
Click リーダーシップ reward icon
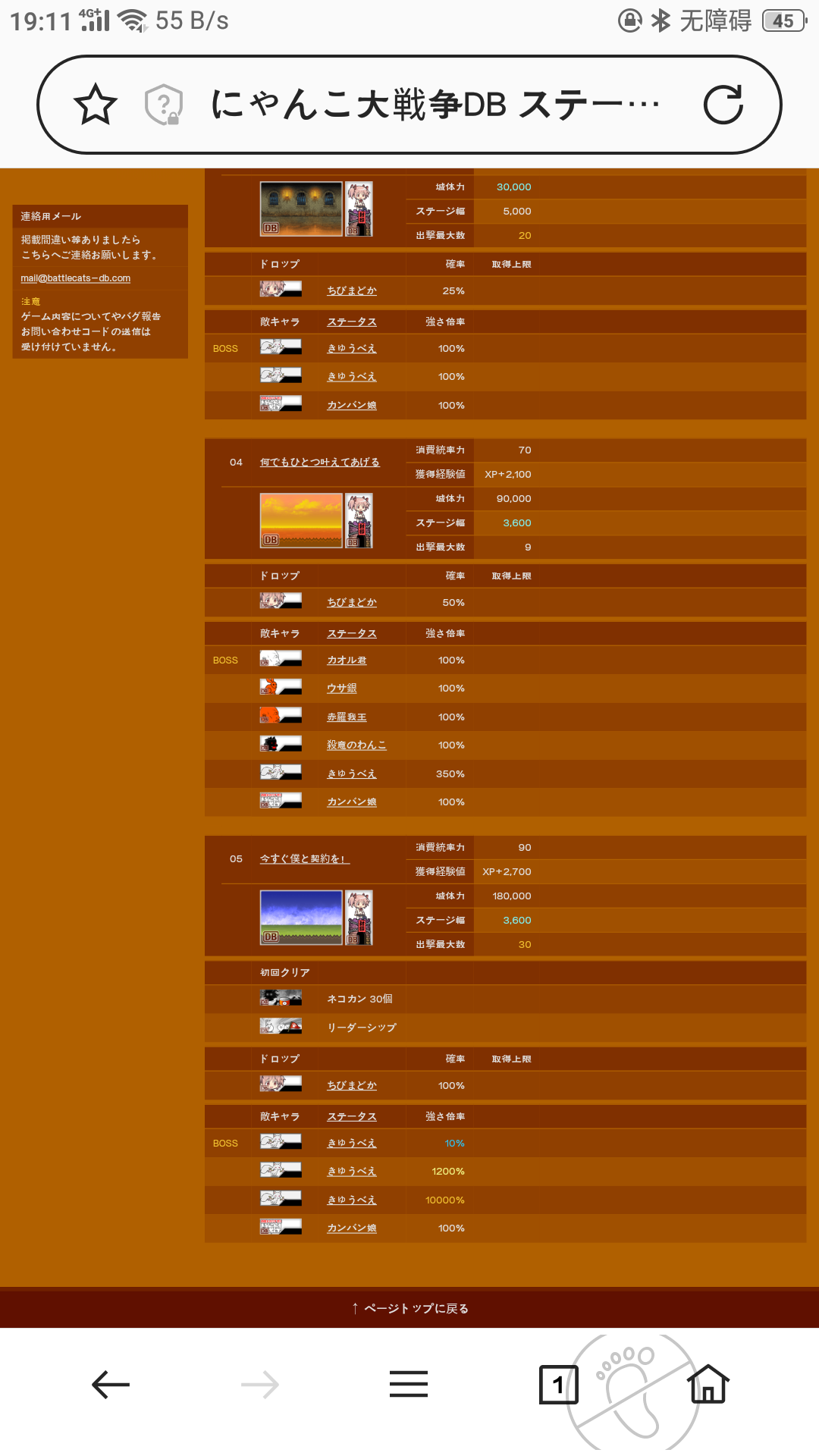click(x=281, y=1026)
